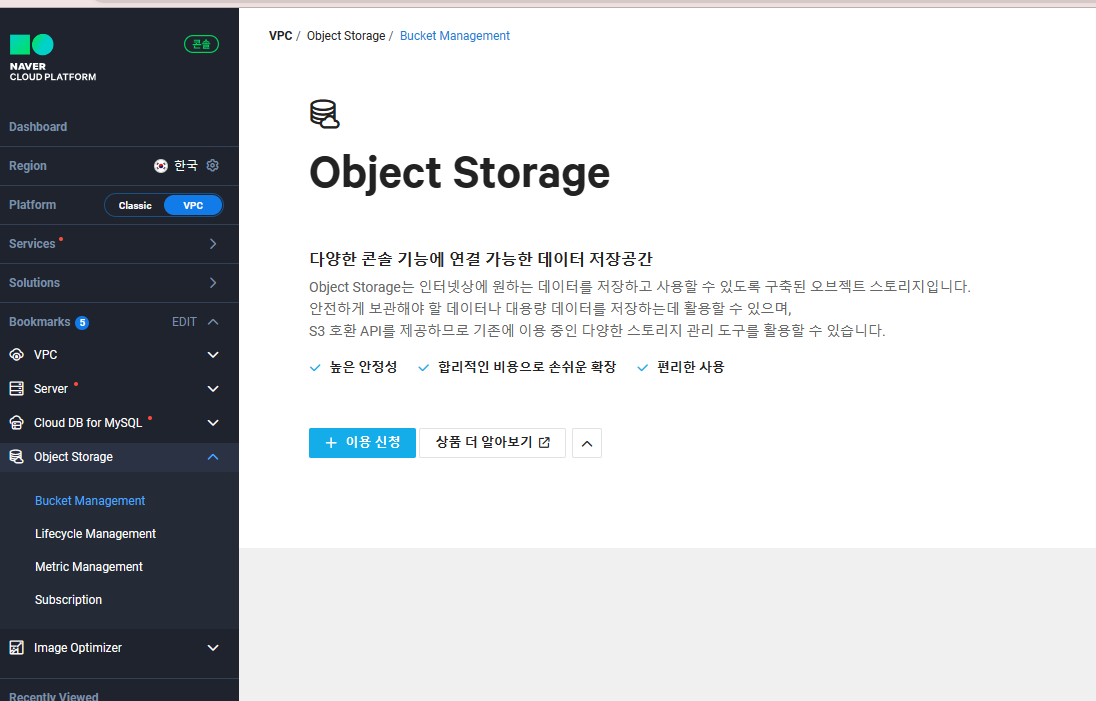Expand the VPC bookmark chevron

click(213, 355)
